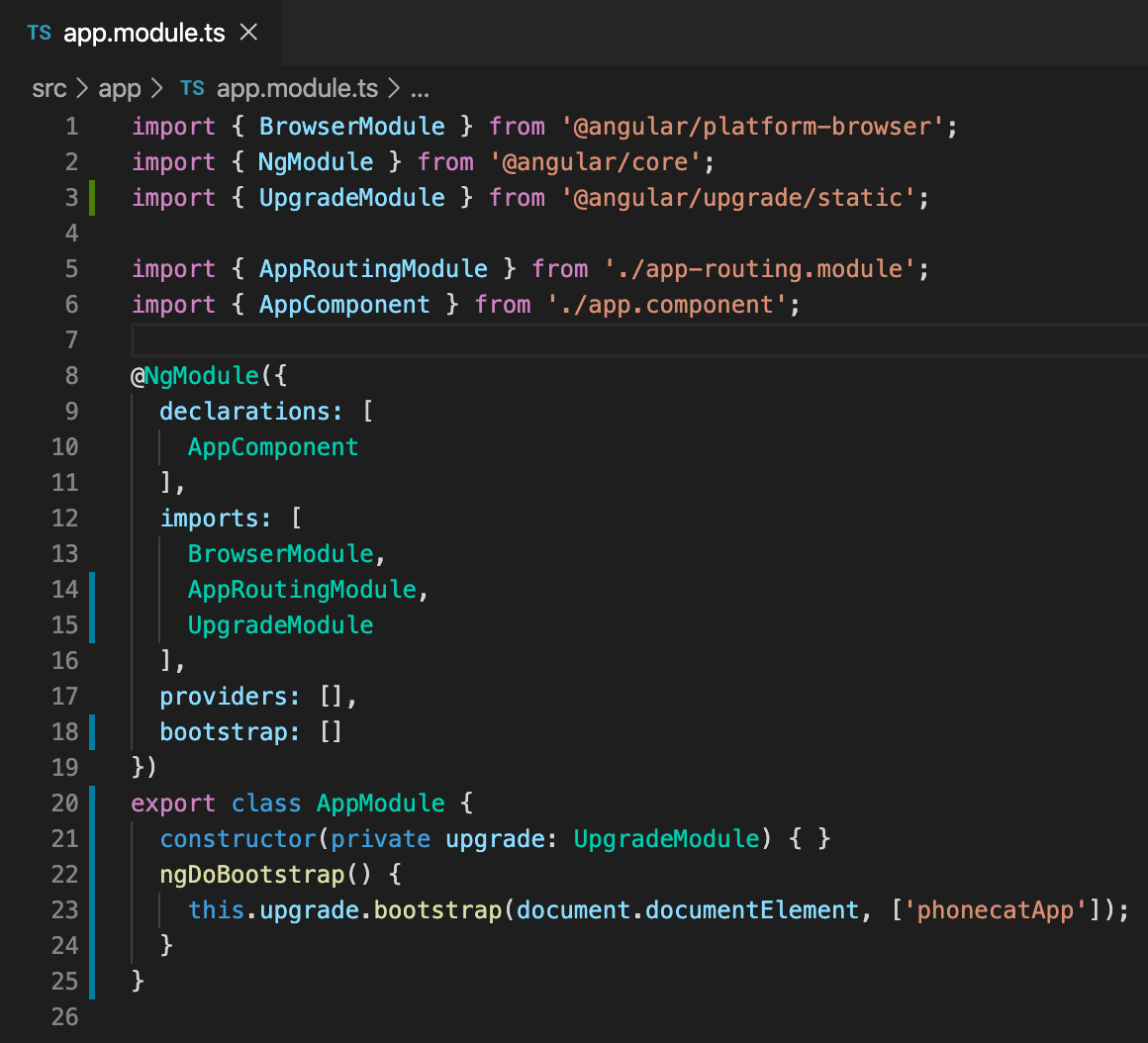Click line number 12 to select that line
The image size is (1148, 1043).
click(x=64, y=518)
